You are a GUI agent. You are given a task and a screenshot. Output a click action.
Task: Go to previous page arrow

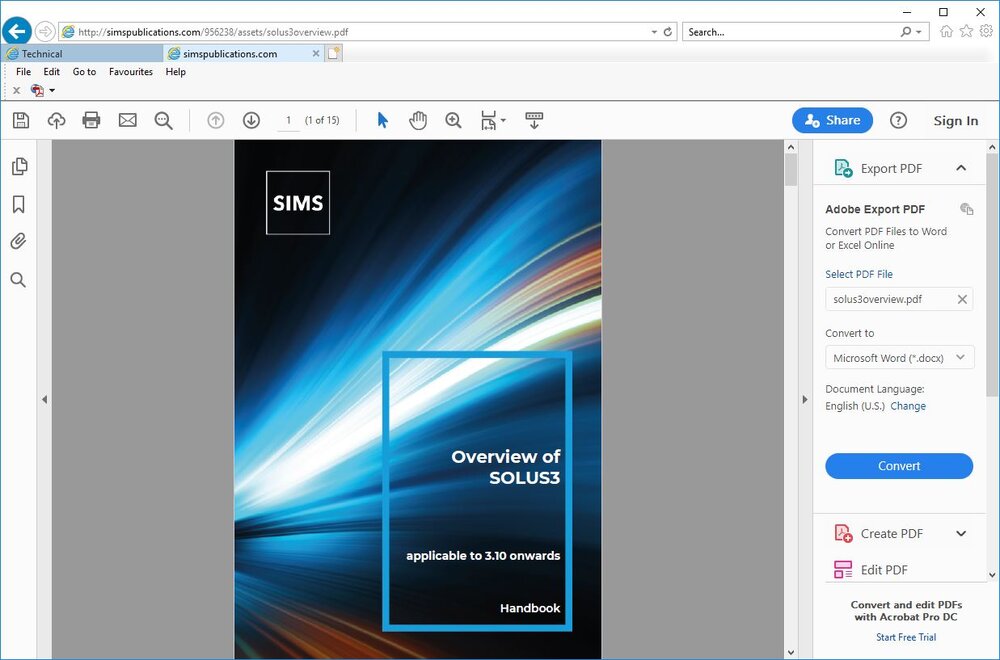pyautogui.click(x=216, y=120)
